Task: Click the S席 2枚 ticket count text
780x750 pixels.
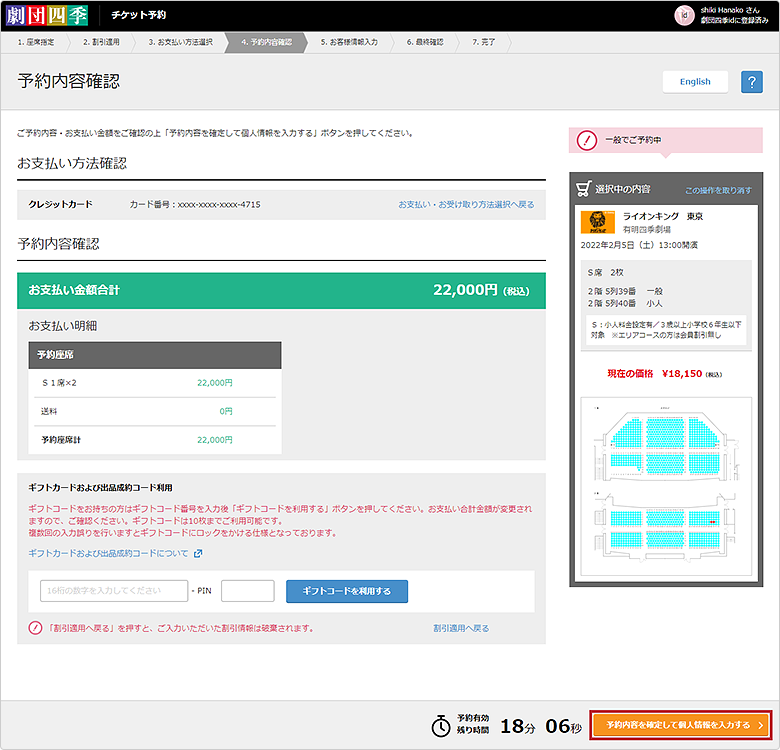Action: 605,273
